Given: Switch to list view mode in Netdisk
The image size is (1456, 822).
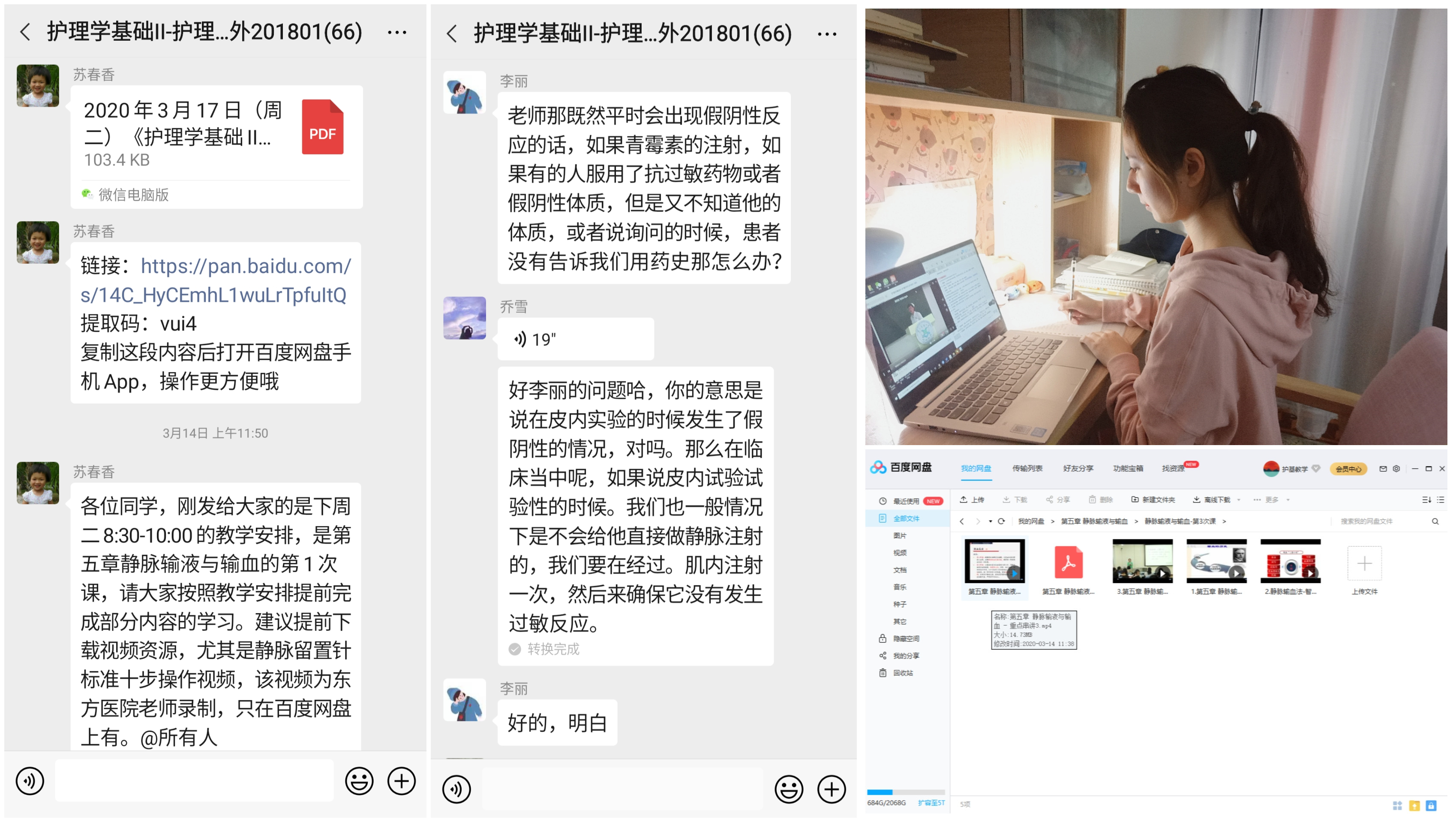Looking at the screenshot, I should click(x=1440, y=500).
